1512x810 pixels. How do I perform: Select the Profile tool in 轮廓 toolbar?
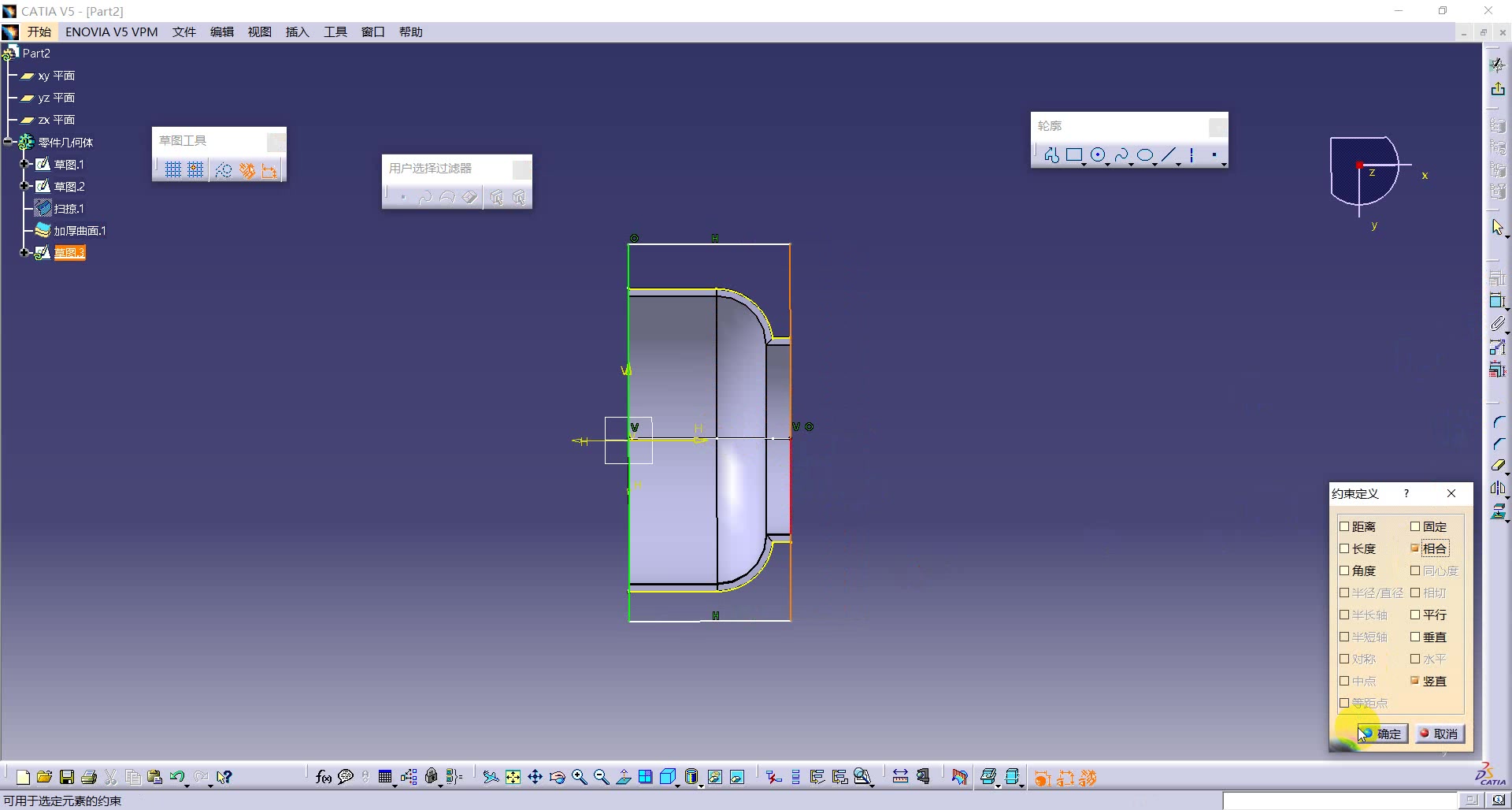point(1051,155)
